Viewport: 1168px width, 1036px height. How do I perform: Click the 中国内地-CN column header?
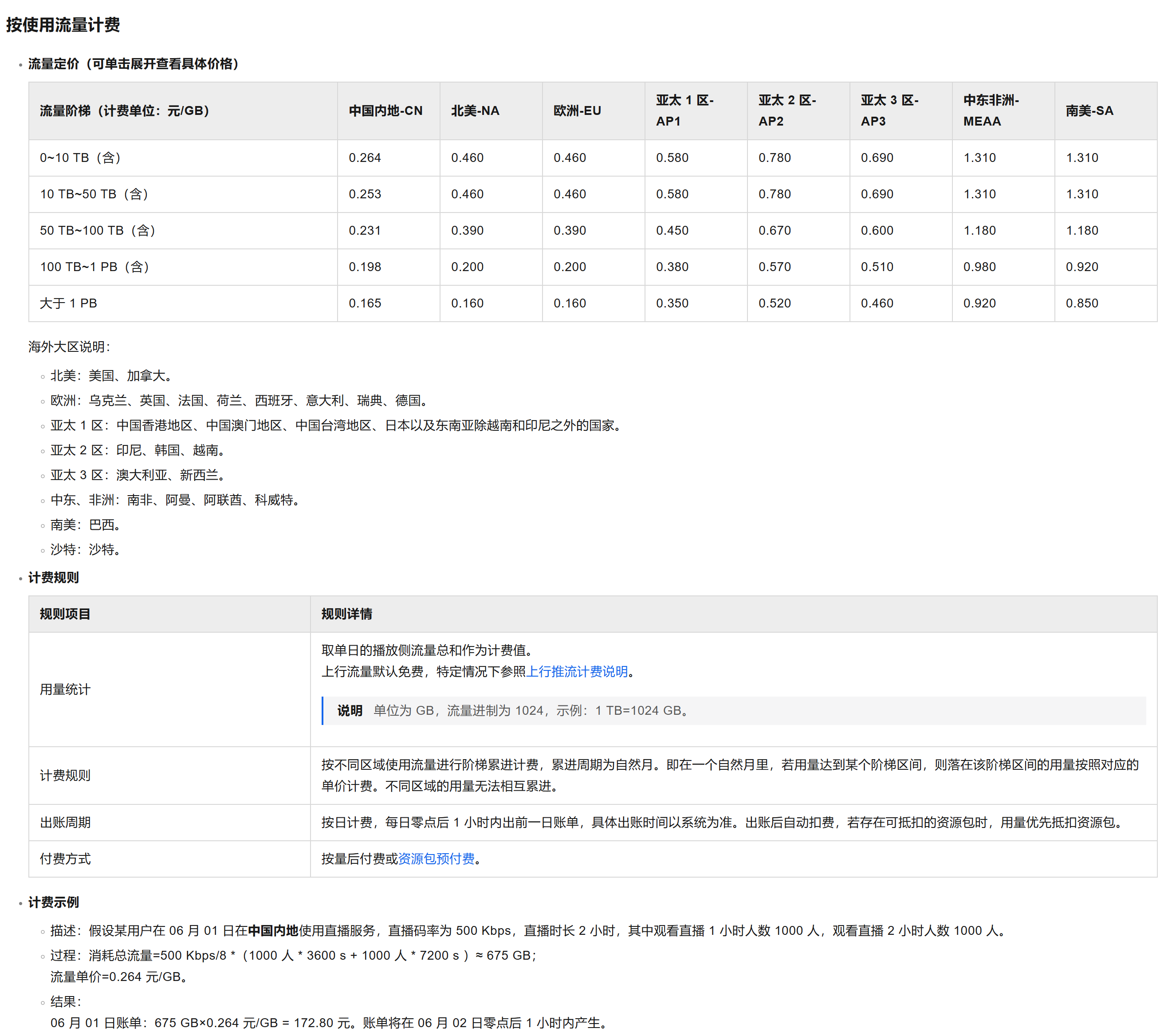click(385, 111)
